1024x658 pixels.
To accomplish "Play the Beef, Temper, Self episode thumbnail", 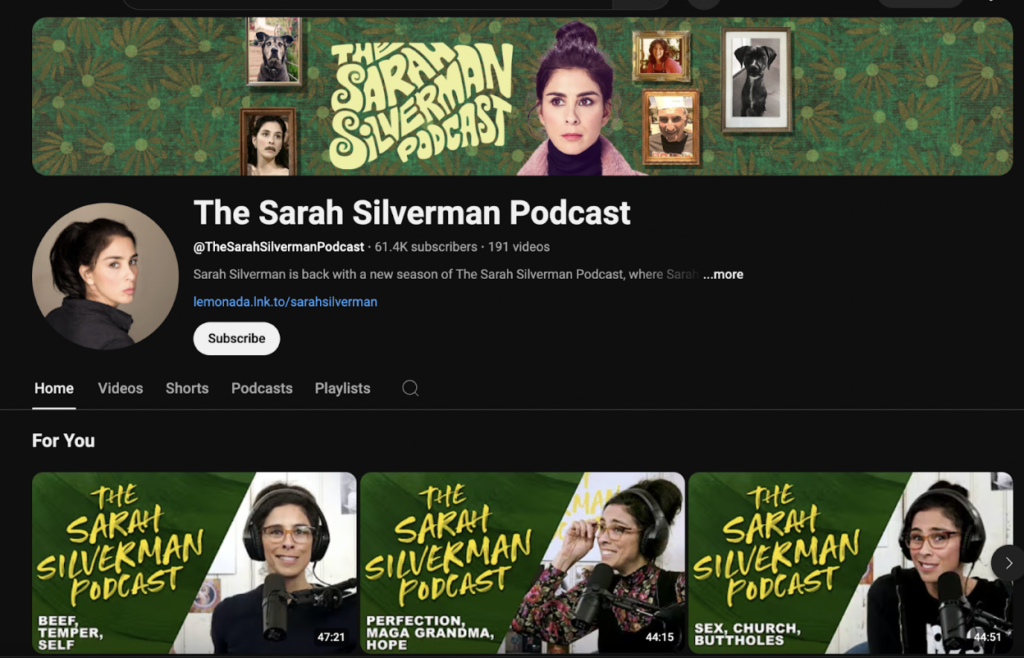I will tap(195, 563).
